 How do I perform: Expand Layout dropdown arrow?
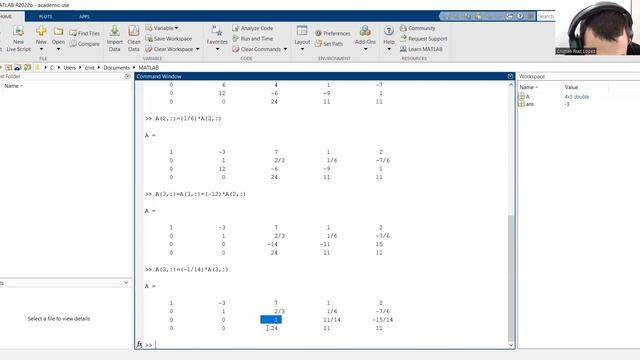[x=302, y=49]
